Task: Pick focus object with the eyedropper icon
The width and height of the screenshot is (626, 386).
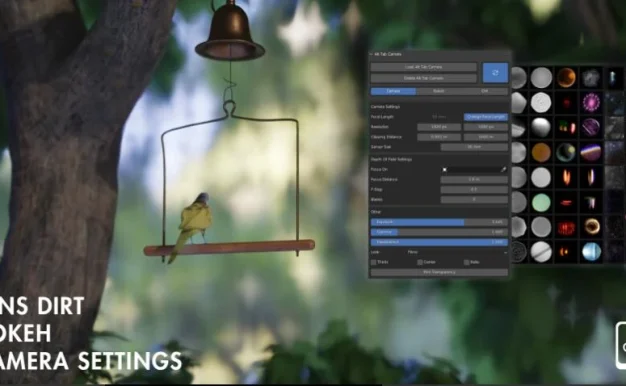Action: pos(503,169)
